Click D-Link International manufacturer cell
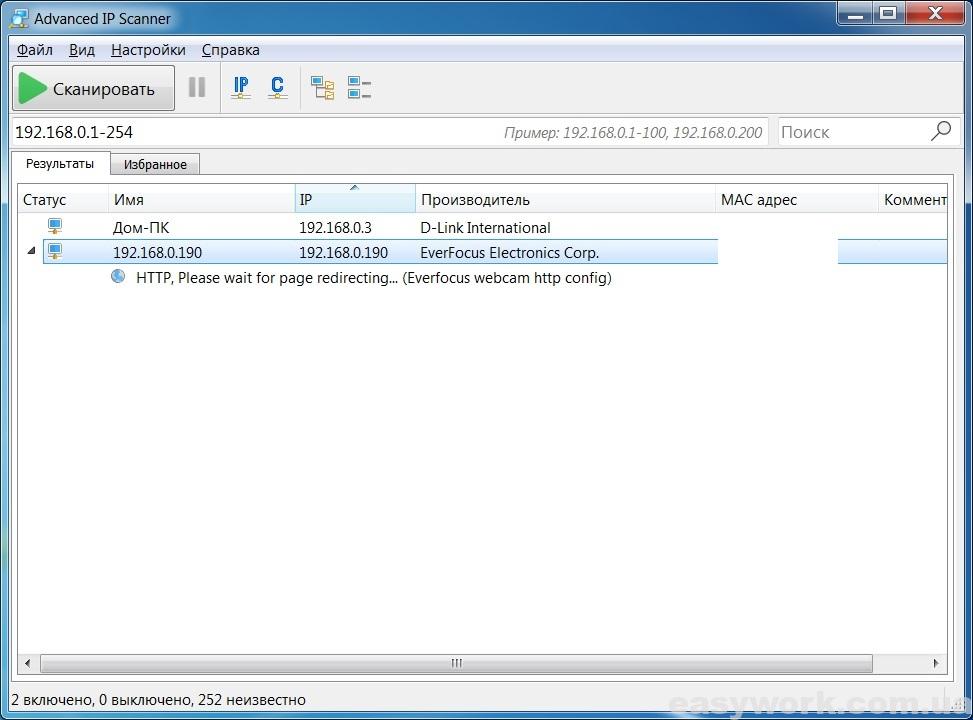The image size is (973, 720). coord(485,228)
